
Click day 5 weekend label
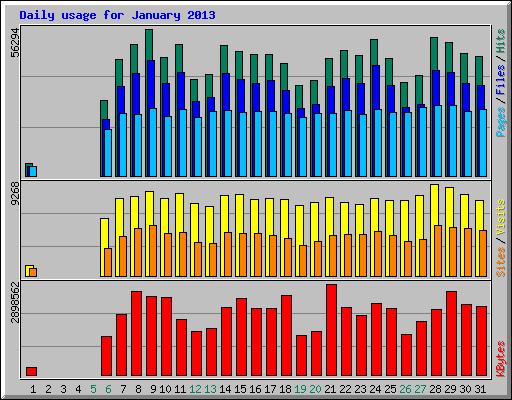93,389
